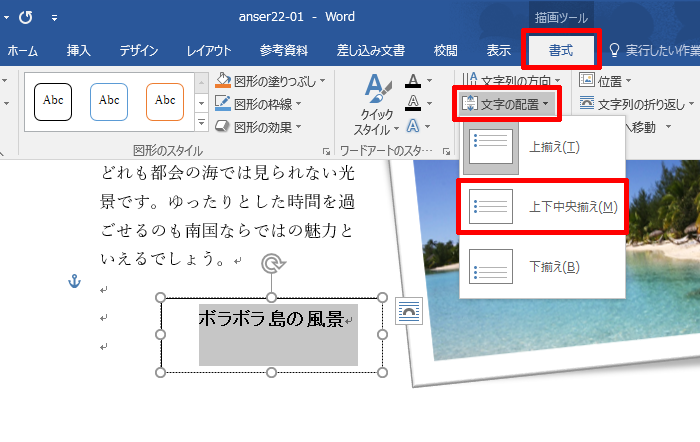Expand the shape styles gallery More button

pos(201,122)
